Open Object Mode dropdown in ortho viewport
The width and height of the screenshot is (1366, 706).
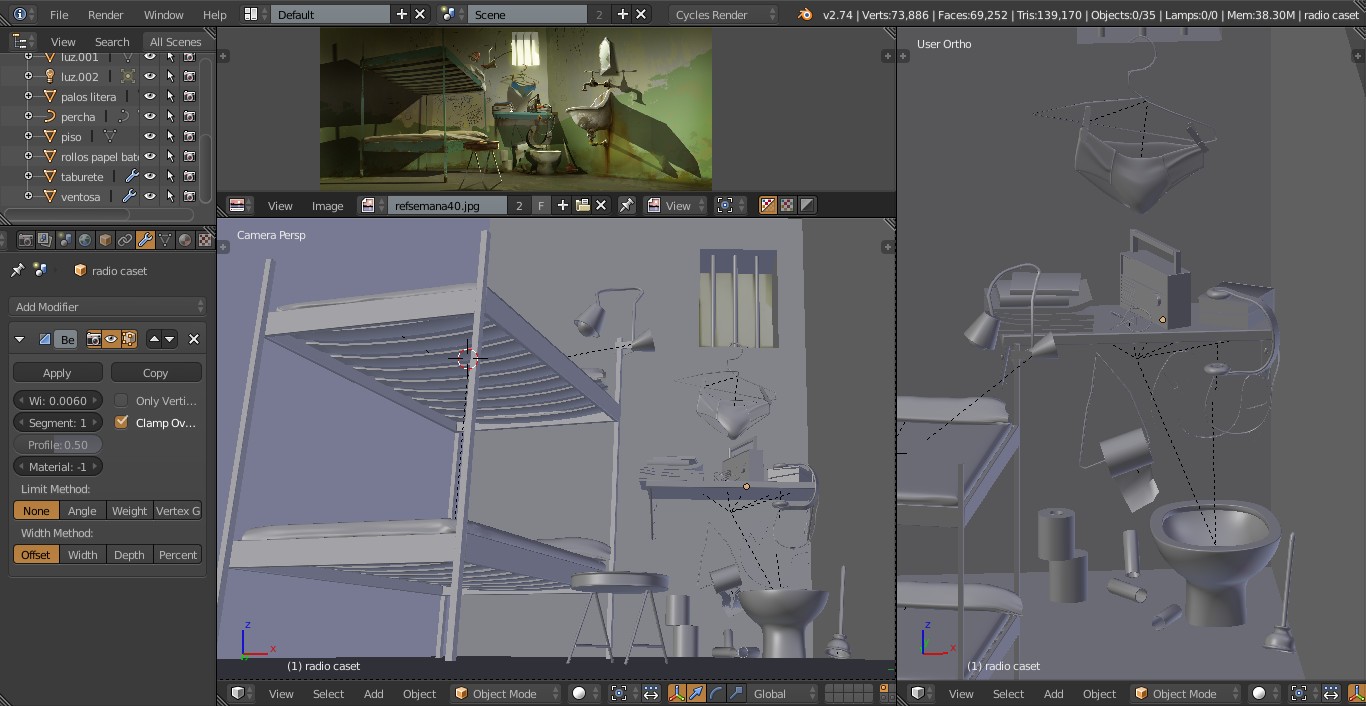[1186, 693]
